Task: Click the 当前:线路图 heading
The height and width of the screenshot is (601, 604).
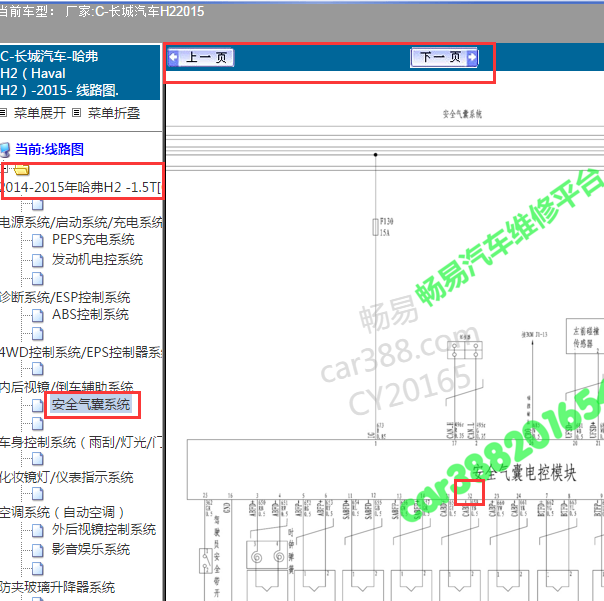Action: coord(49,149)
